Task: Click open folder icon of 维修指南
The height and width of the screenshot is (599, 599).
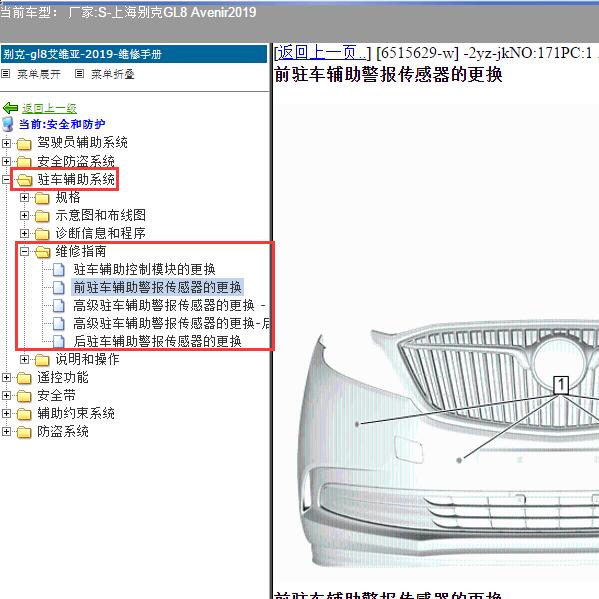Action: click(42, 252)
